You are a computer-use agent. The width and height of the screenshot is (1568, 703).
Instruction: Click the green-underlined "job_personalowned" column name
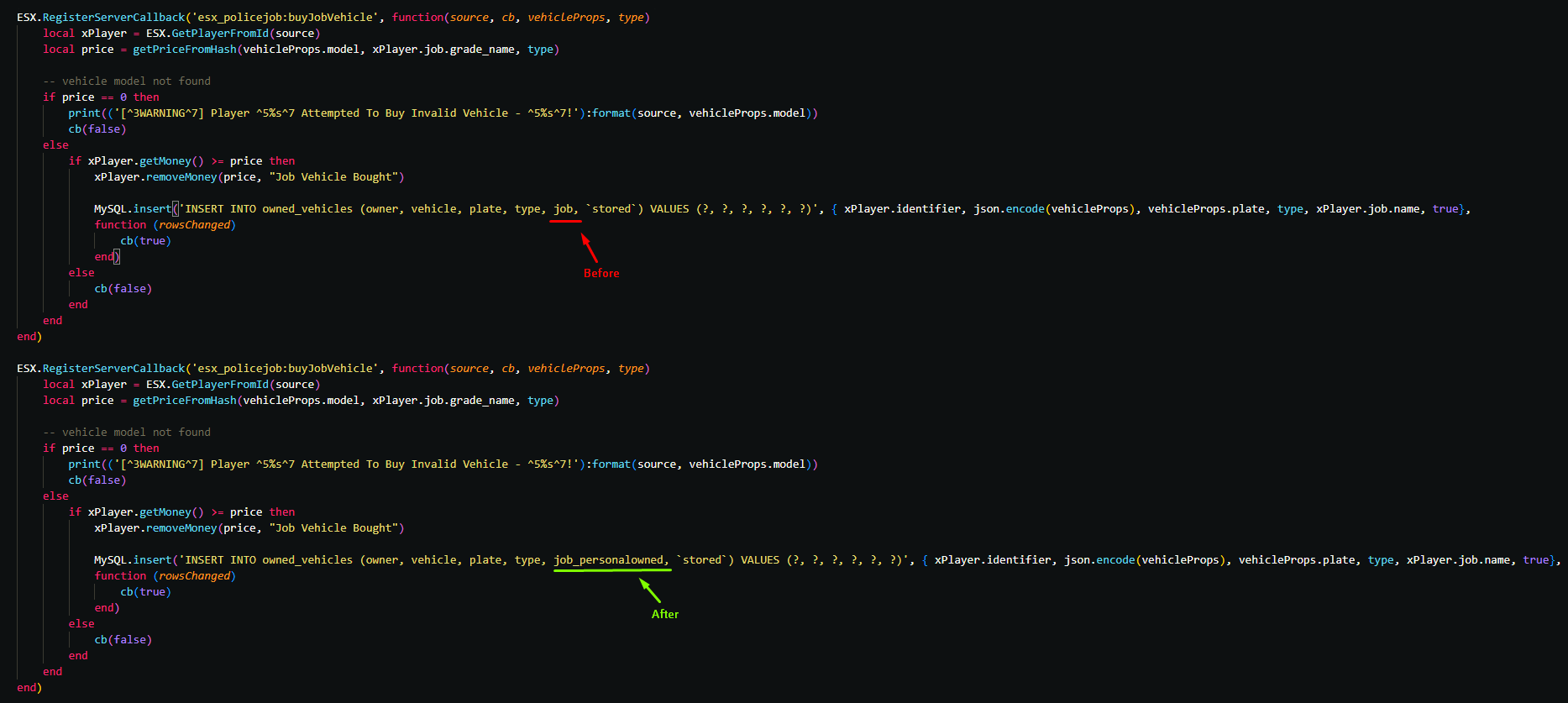609,560
